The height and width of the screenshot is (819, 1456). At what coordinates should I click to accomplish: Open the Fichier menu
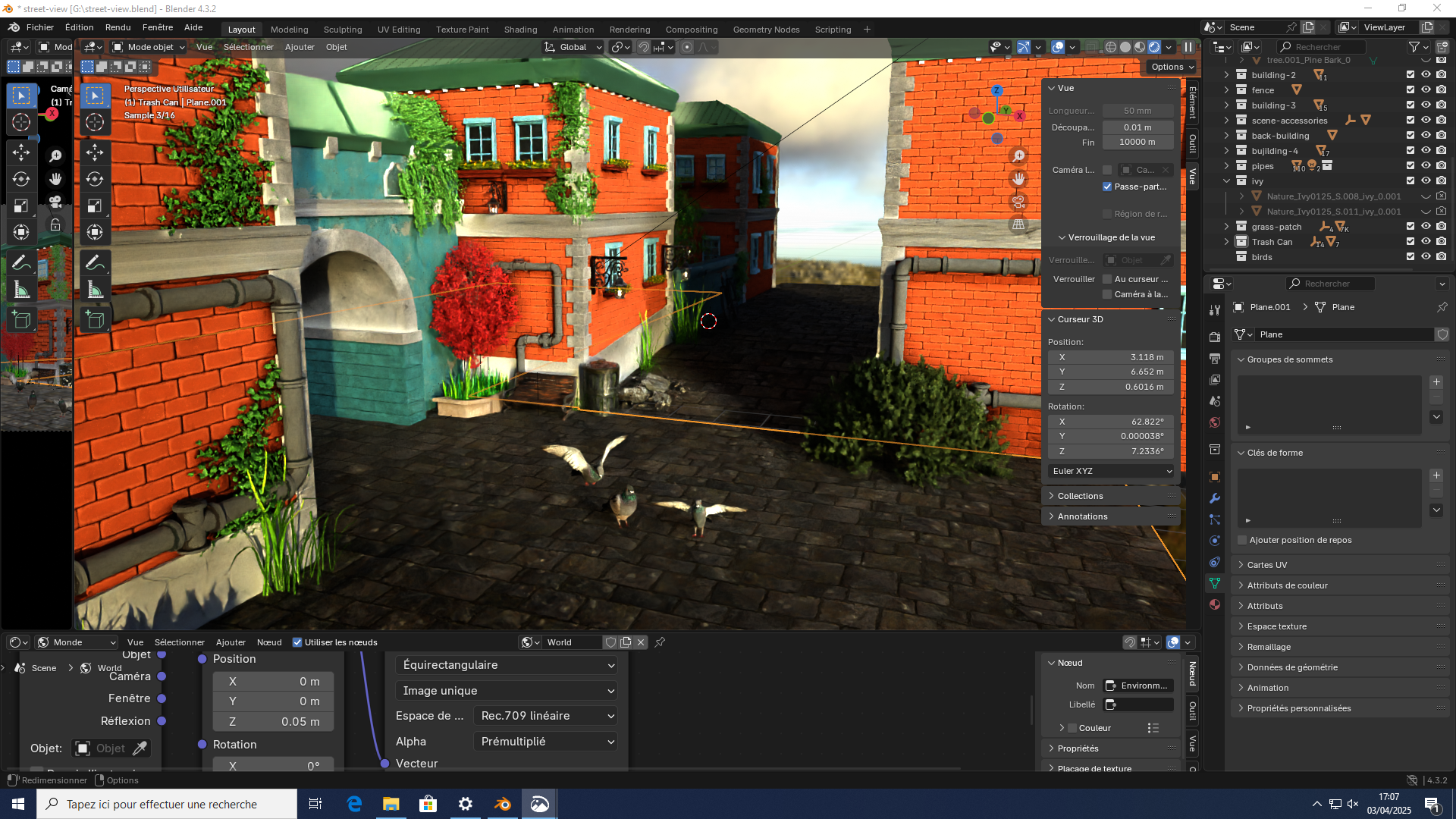tap(40, 27)
